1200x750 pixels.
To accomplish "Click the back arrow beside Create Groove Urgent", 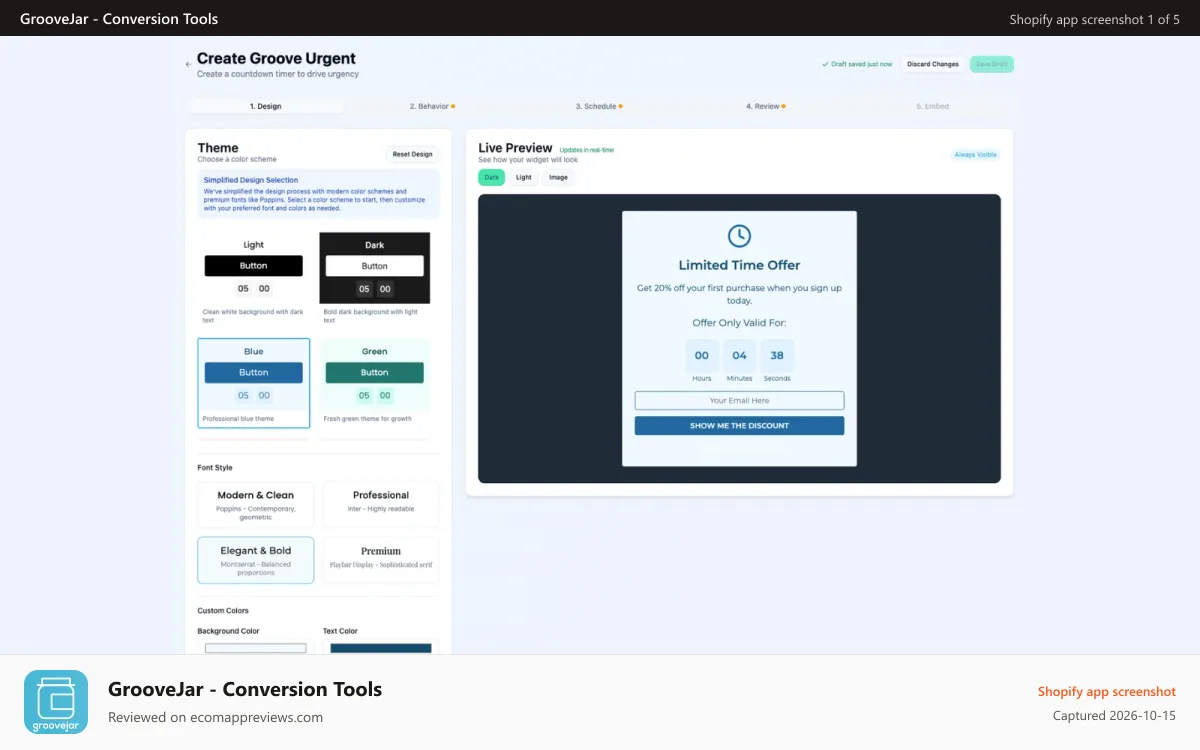I will (x=188, y=64).
